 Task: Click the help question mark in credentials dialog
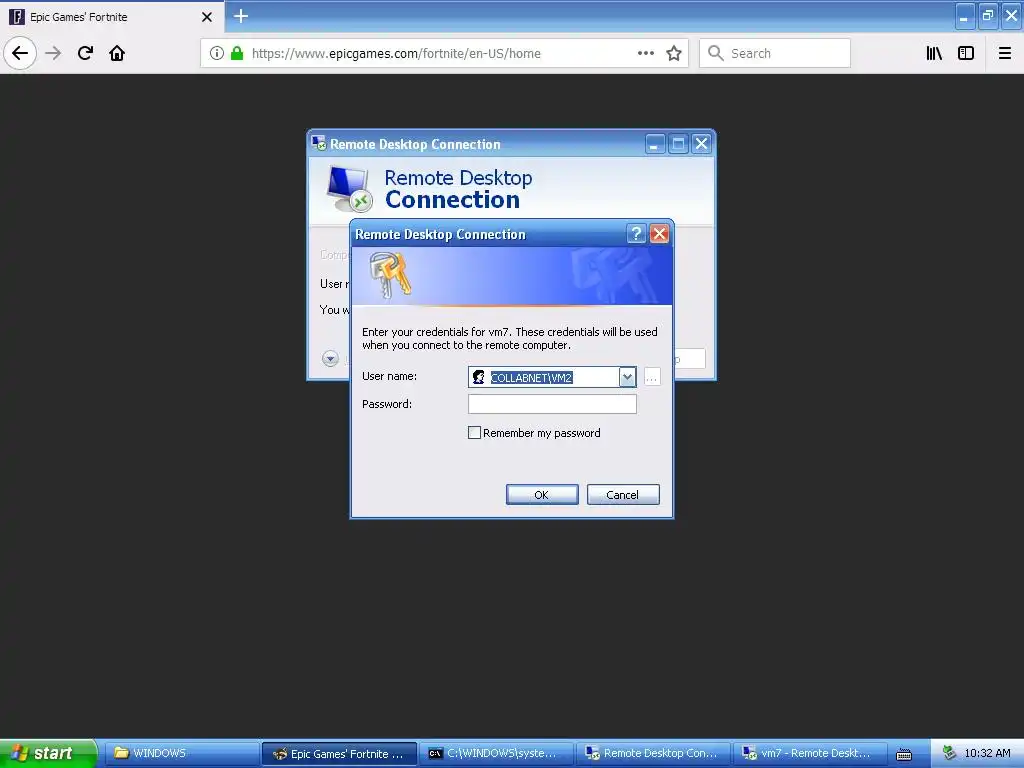[x=635, y=234]
